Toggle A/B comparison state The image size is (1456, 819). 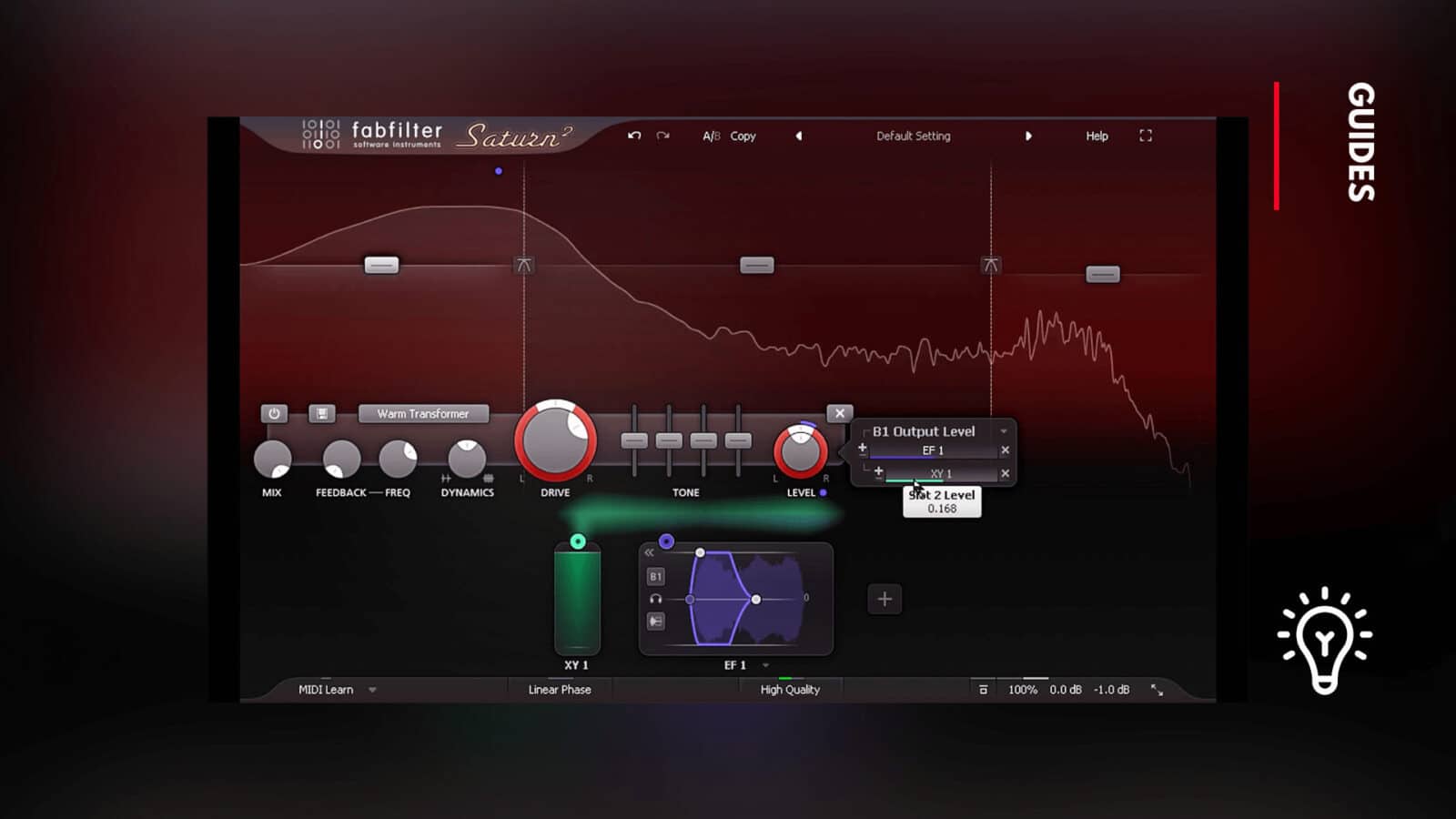711,136
